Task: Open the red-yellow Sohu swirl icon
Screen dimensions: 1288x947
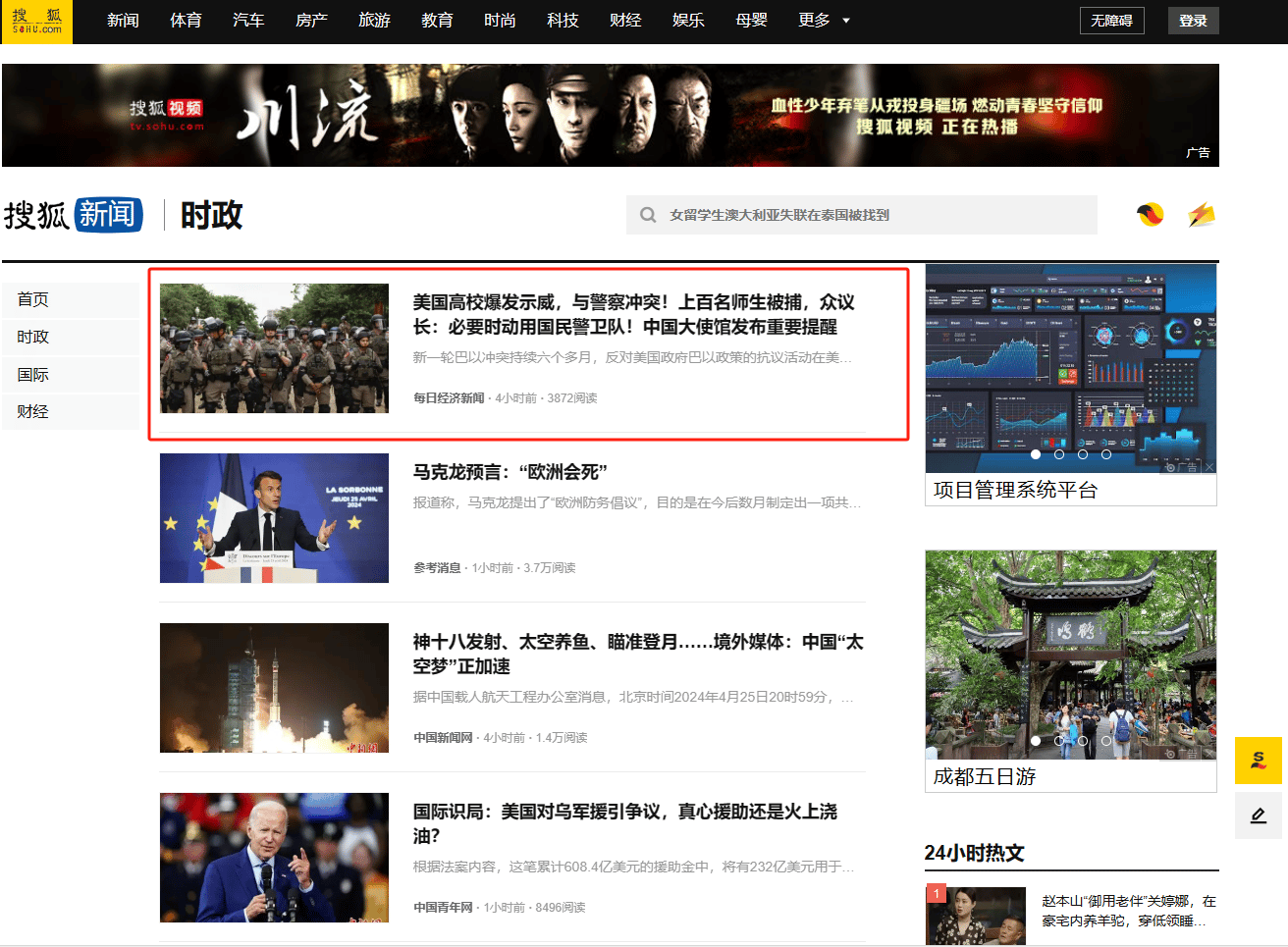Action: point(1151,214)
